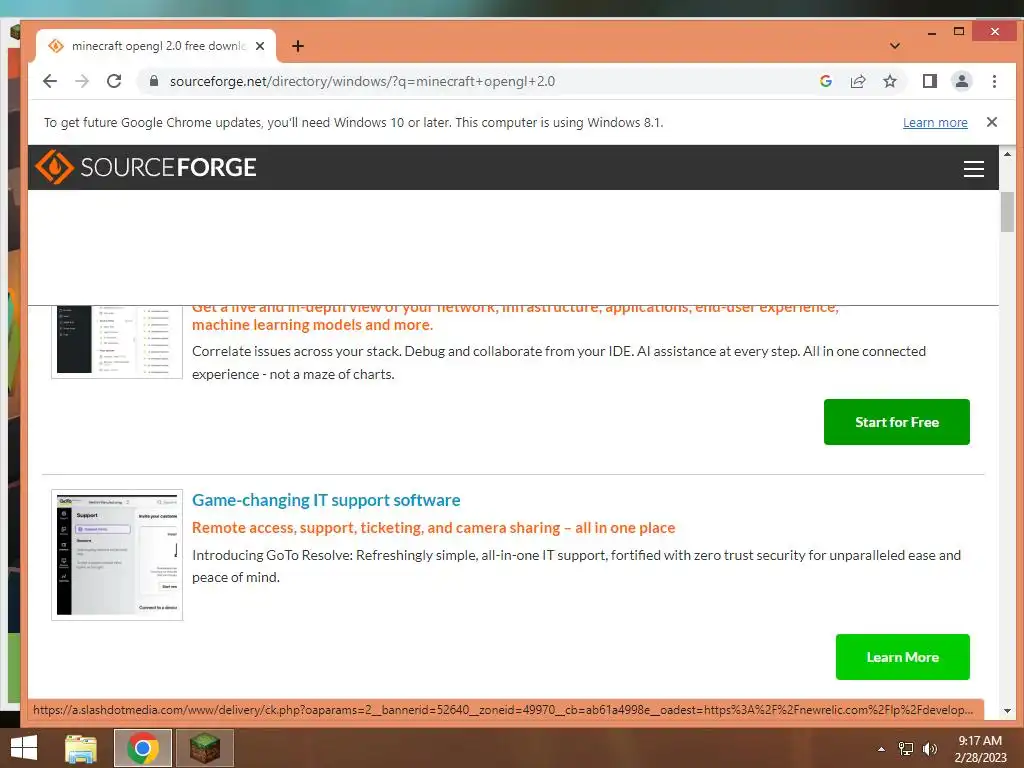The image size is (1024, 768).
Task: Go back to the previous page
Action: click(50, 81)
